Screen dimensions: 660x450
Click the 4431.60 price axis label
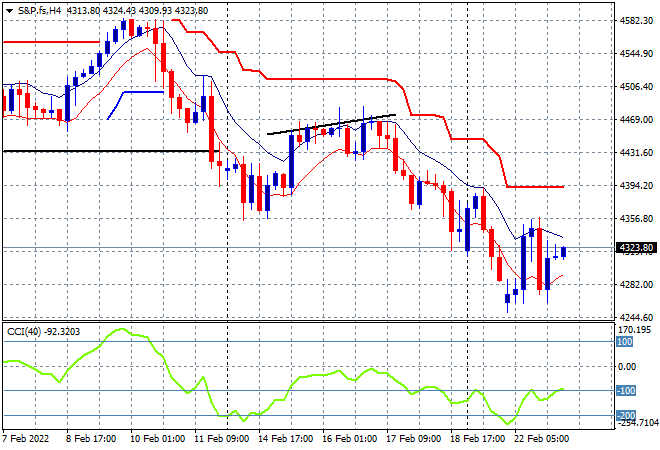[x=636, y=152]
